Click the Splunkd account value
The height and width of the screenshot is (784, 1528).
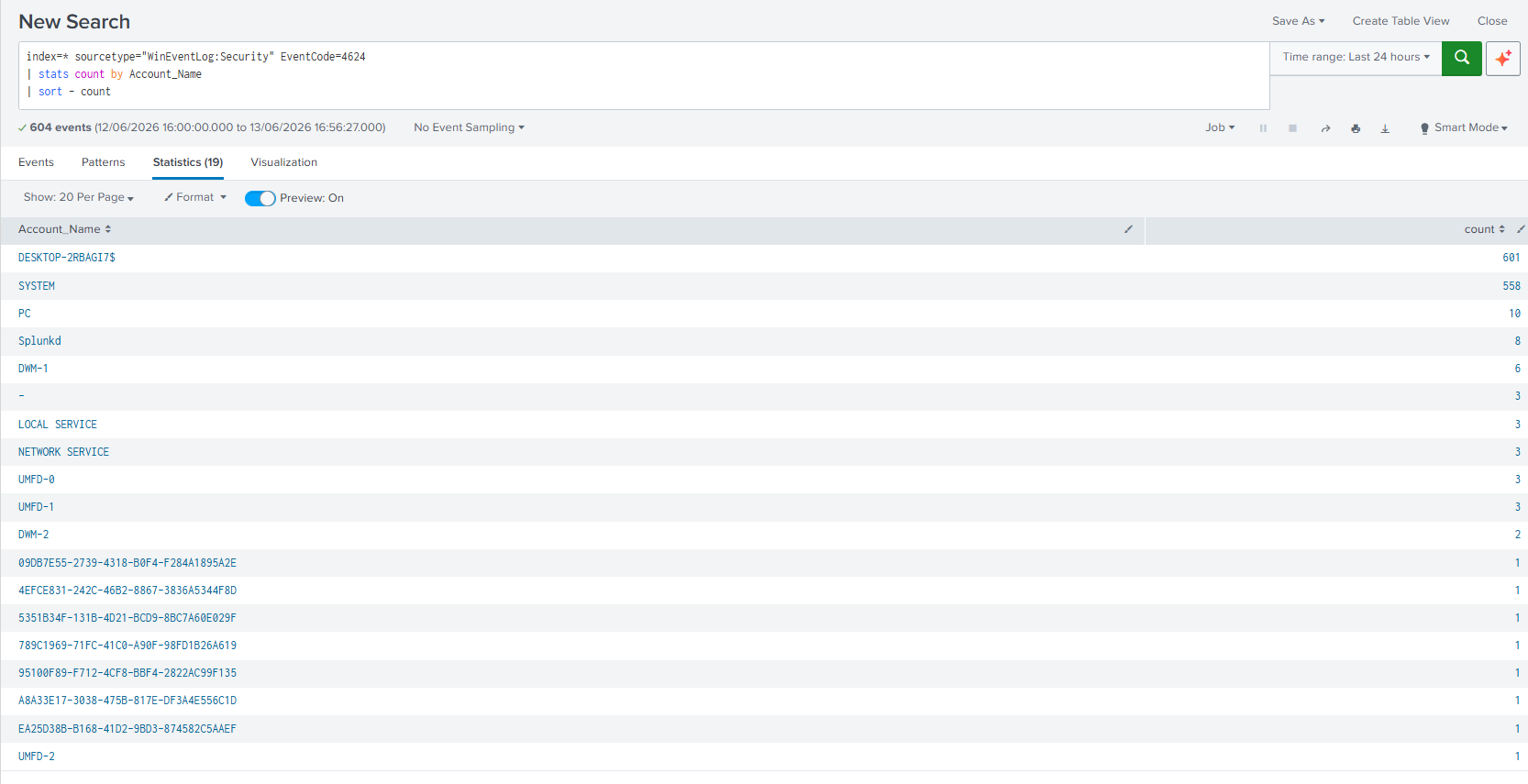pyautogui.click(x=39, y=341)
